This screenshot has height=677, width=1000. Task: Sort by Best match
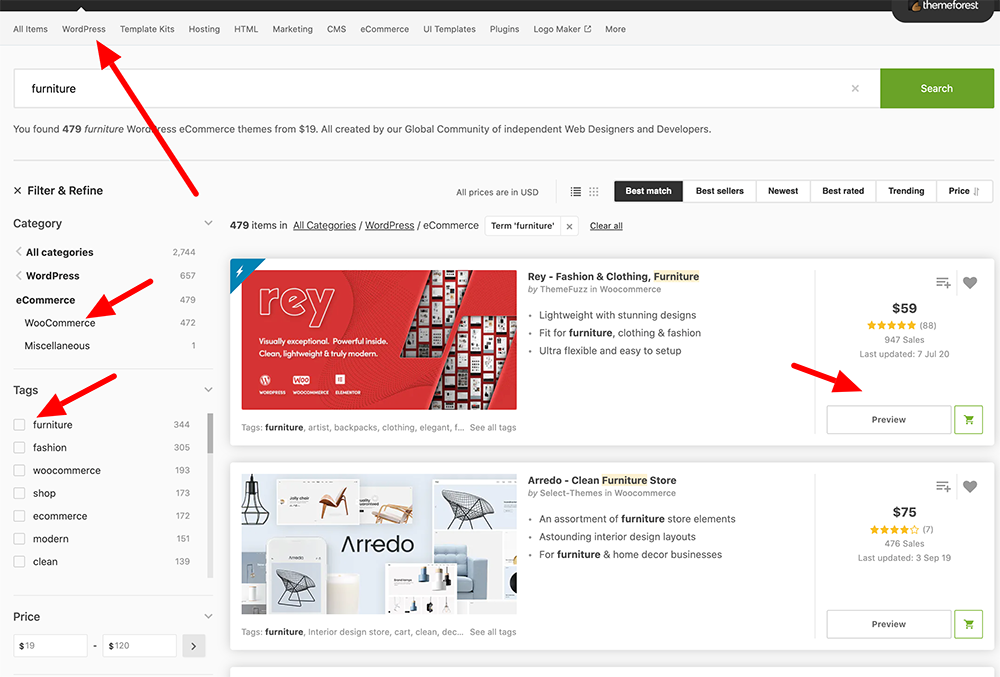pos(648,191)
